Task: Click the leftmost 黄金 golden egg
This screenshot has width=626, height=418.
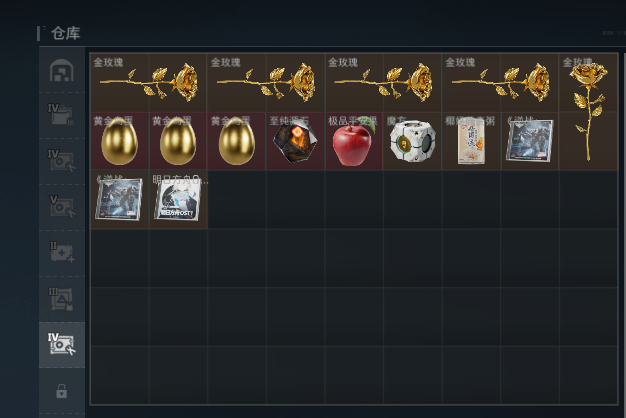Action: 119,141
